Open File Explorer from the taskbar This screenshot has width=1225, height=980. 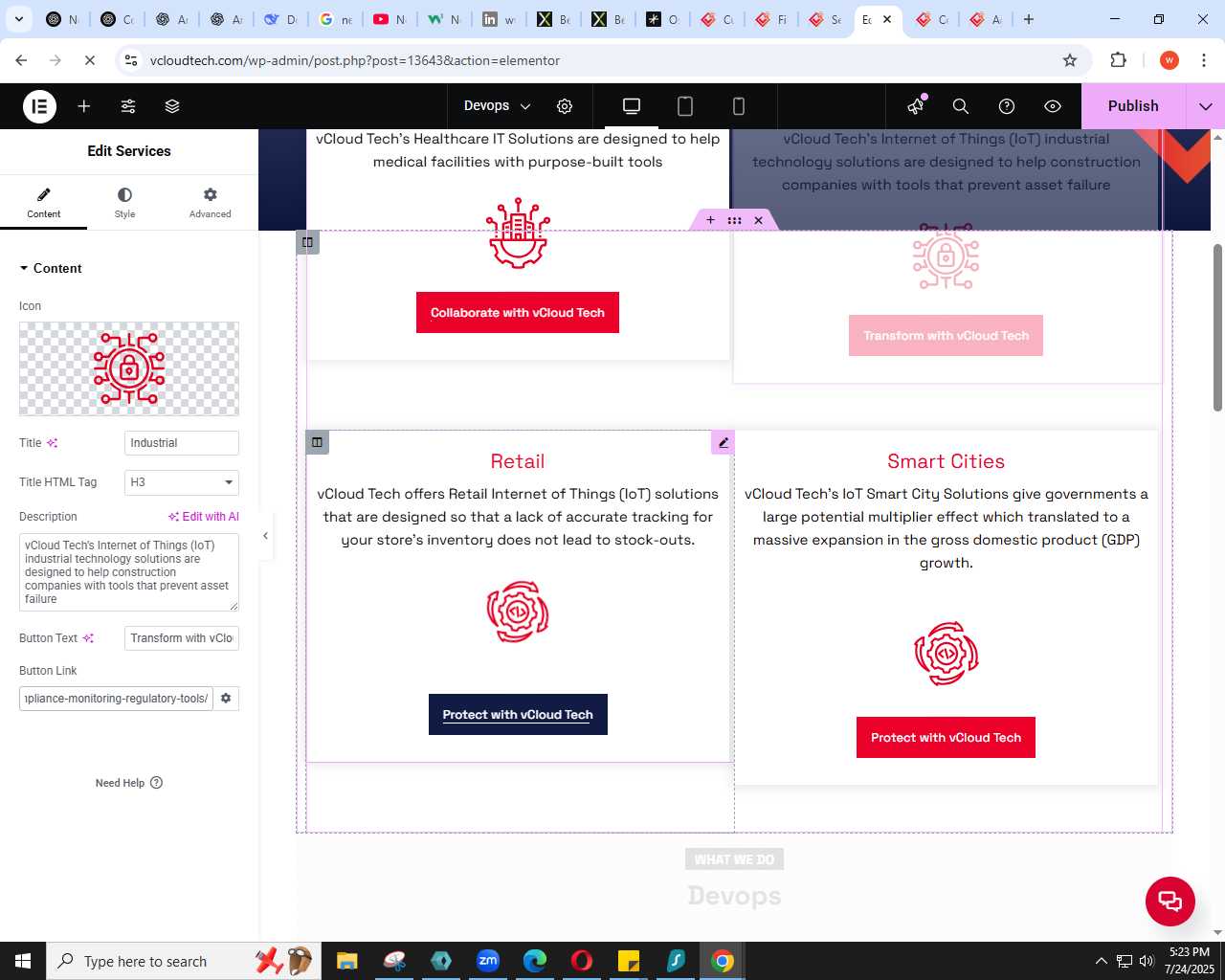click(x=346, y=961)
